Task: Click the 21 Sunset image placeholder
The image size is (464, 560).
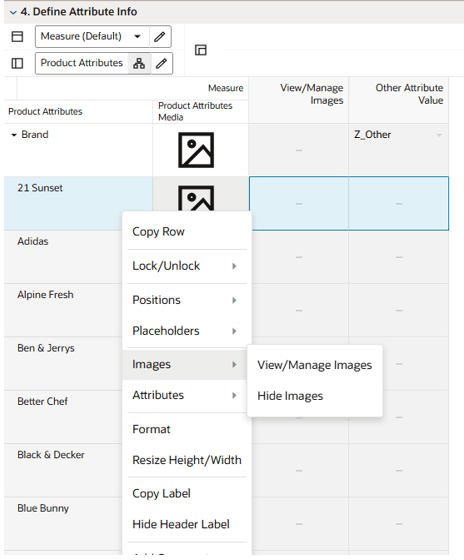Action: click(196, 198)
